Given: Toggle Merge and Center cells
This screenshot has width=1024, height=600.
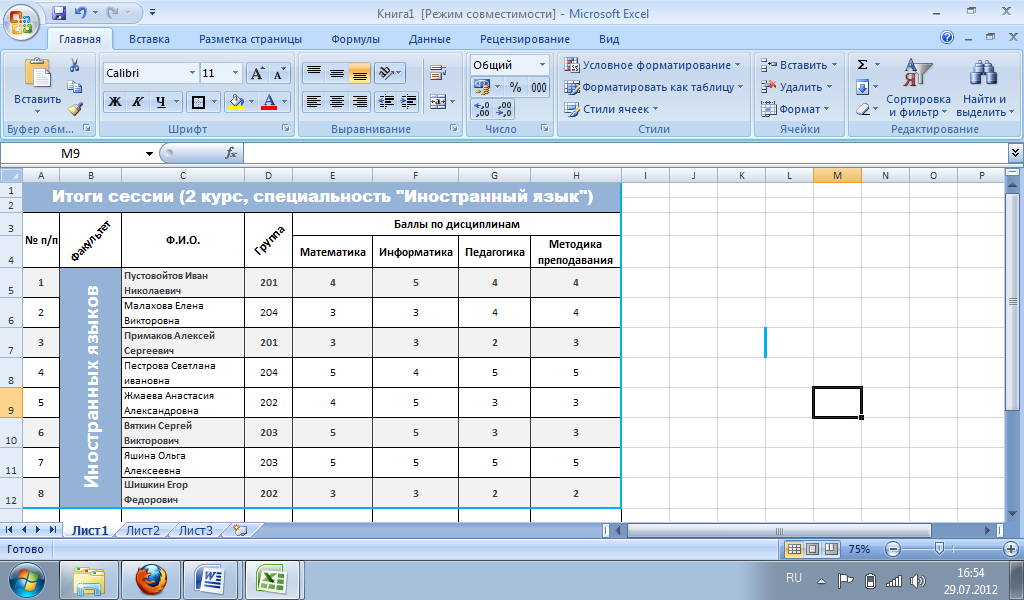Looking at the screenshot, I should (x=438, y=101).
